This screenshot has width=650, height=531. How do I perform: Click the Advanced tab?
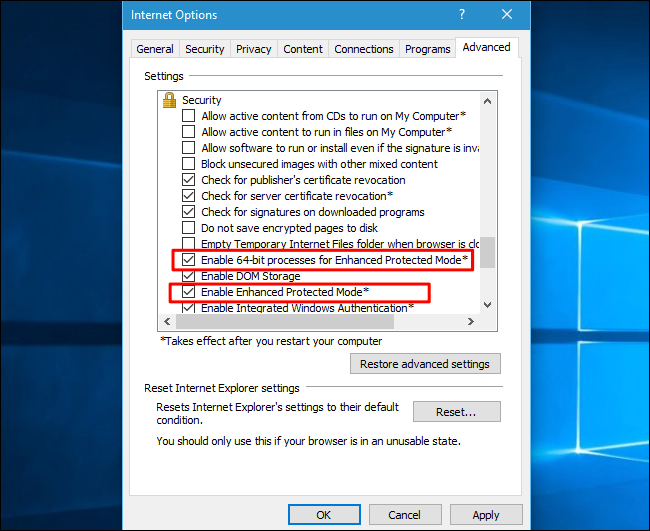click(x=487, y=47)
